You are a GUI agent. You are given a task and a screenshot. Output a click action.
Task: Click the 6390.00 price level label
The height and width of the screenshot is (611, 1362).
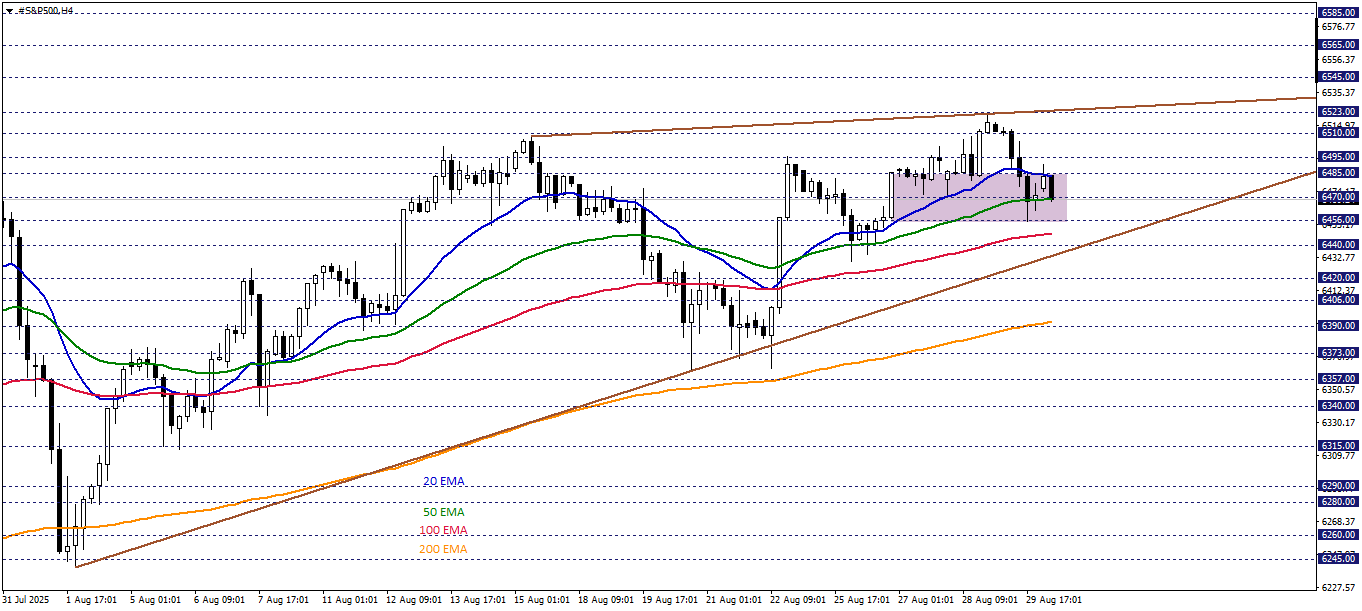1338,325
